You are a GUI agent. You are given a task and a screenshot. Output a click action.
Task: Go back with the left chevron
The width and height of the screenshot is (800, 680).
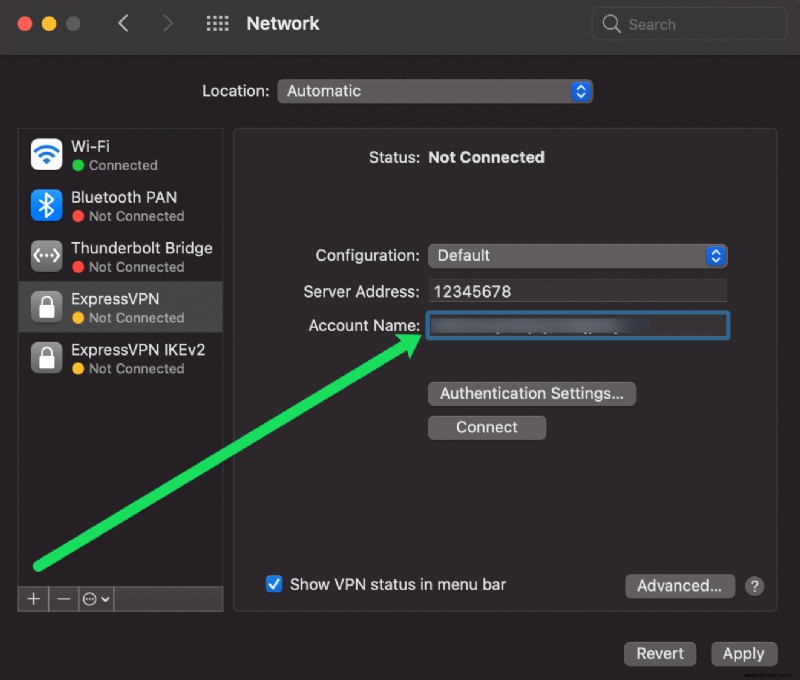click(123, 23)
